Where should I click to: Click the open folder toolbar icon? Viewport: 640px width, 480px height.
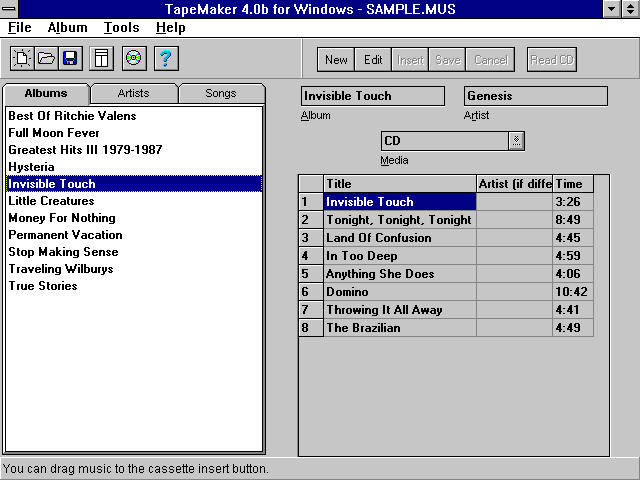tap(46, 59)
